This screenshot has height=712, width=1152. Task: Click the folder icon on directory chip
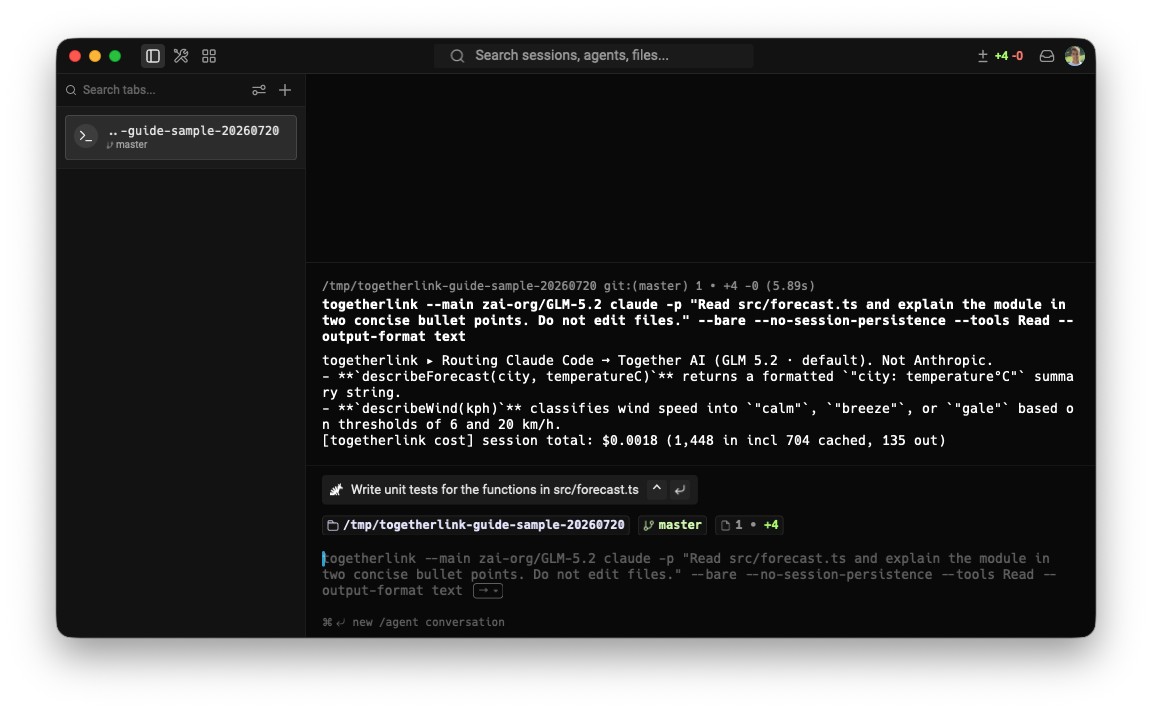point(333,525)
